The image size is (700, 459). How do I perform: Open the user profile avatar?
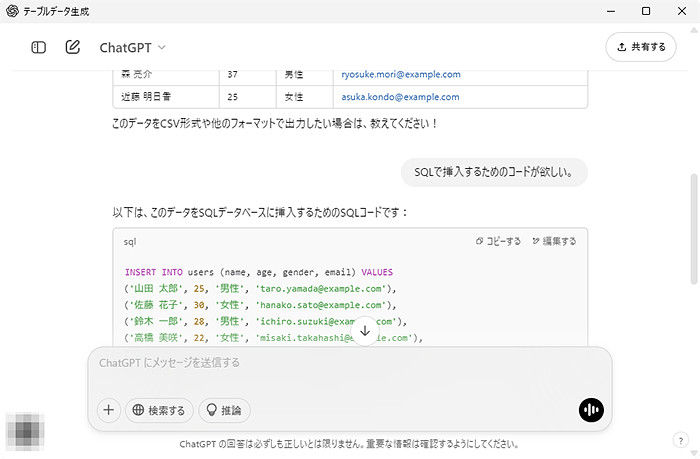[26, 431]
